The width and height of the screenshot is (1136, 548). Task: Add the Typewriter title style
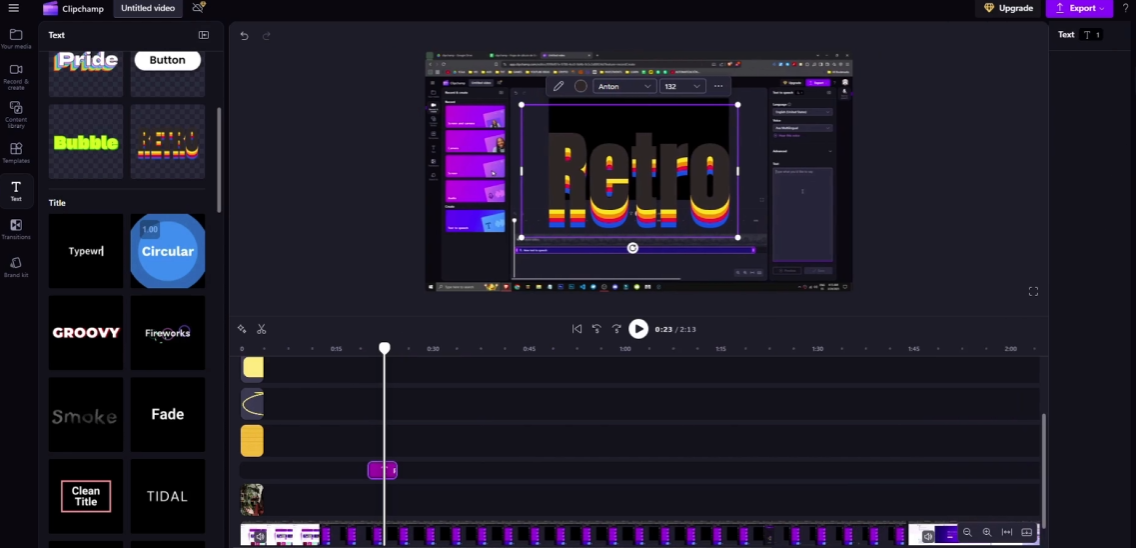click(85, 251)
